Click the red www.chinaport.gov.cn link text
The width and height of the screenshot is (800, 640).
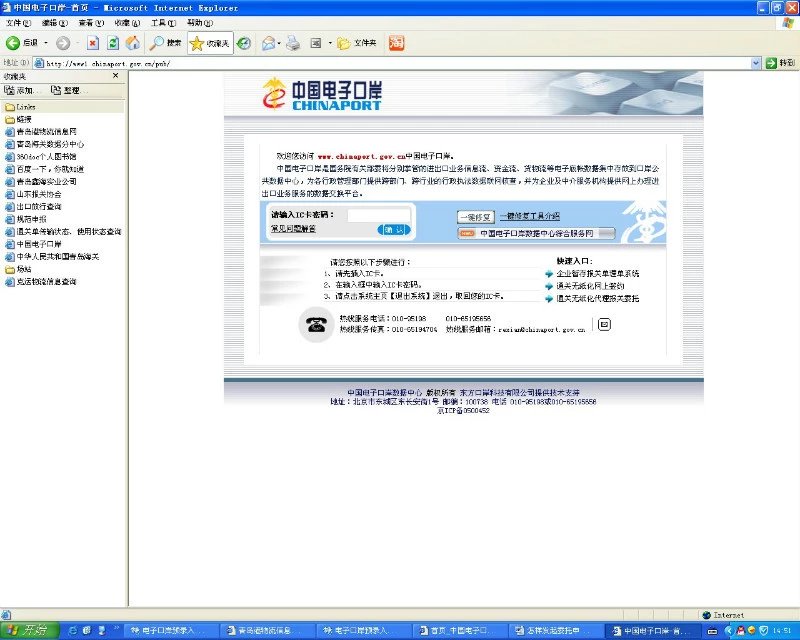pos(361,156)
